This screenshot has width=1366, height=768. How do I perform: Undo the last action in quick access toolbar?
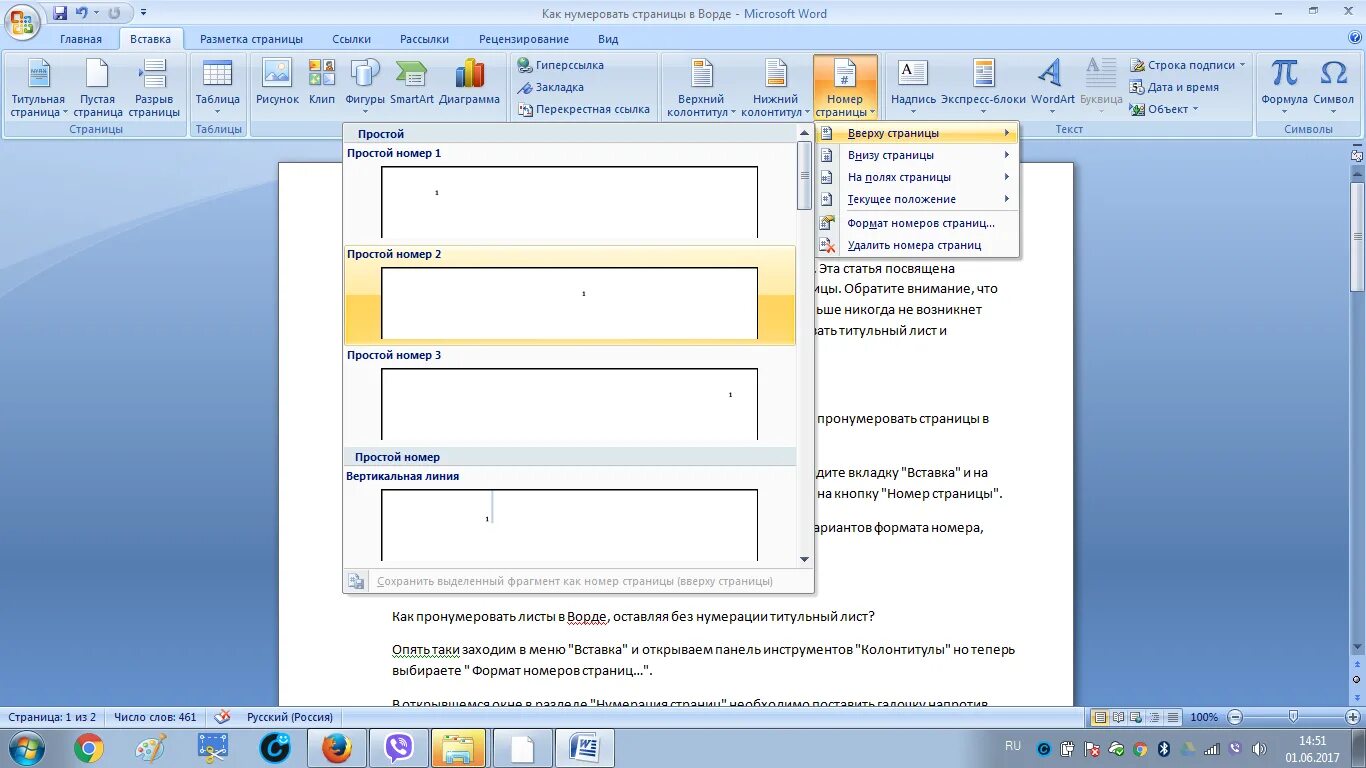point(82,13)
